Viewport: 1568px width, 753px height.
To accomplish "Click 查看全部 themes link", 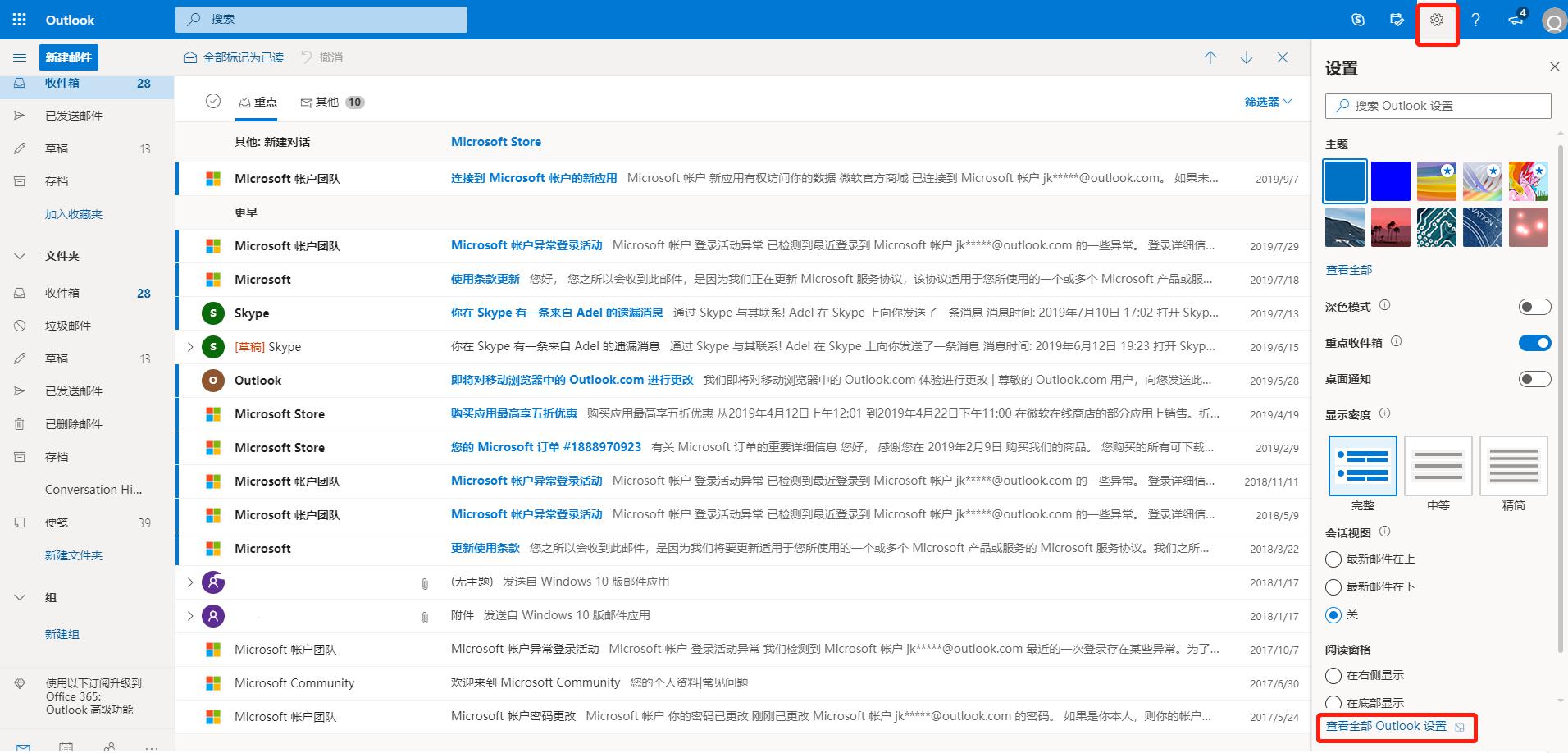I will pos(1348,270).
